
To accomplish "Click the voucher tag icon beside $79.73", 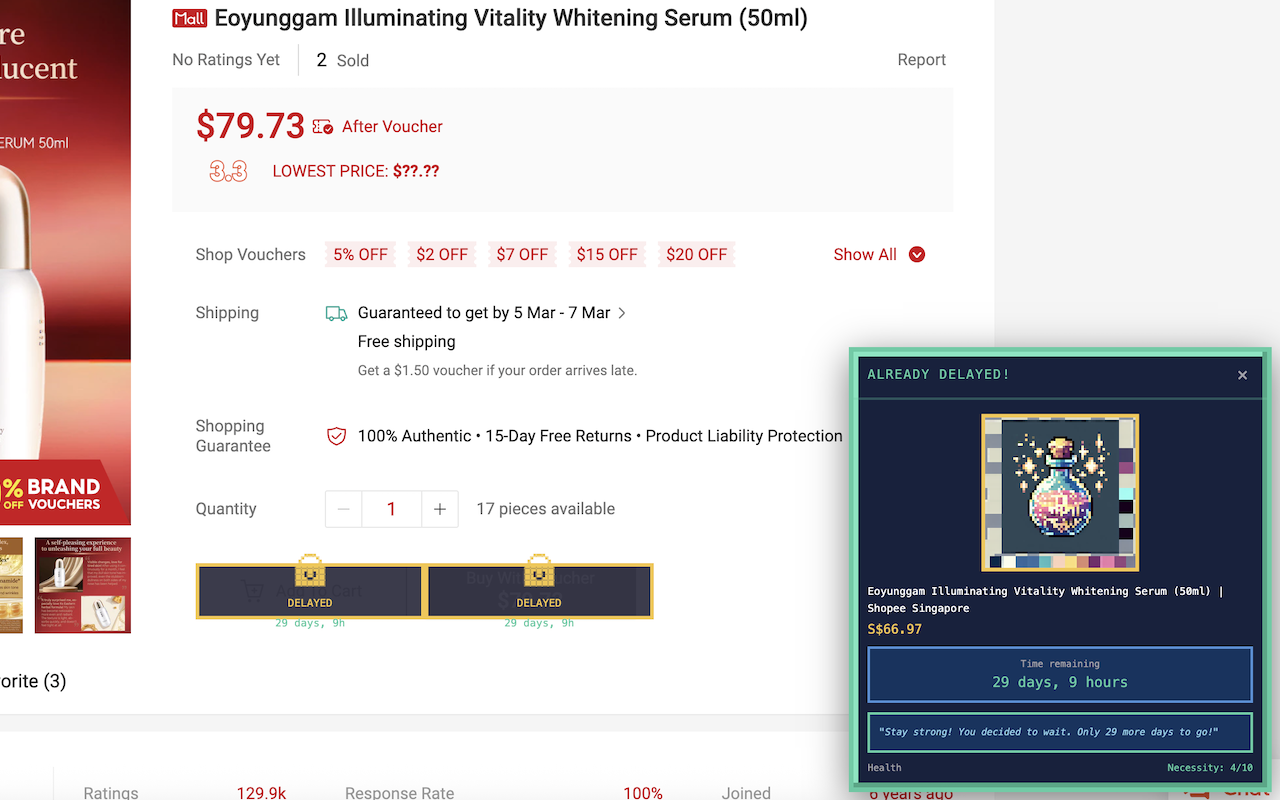I will pyautogui.click(x=322, y=127).
